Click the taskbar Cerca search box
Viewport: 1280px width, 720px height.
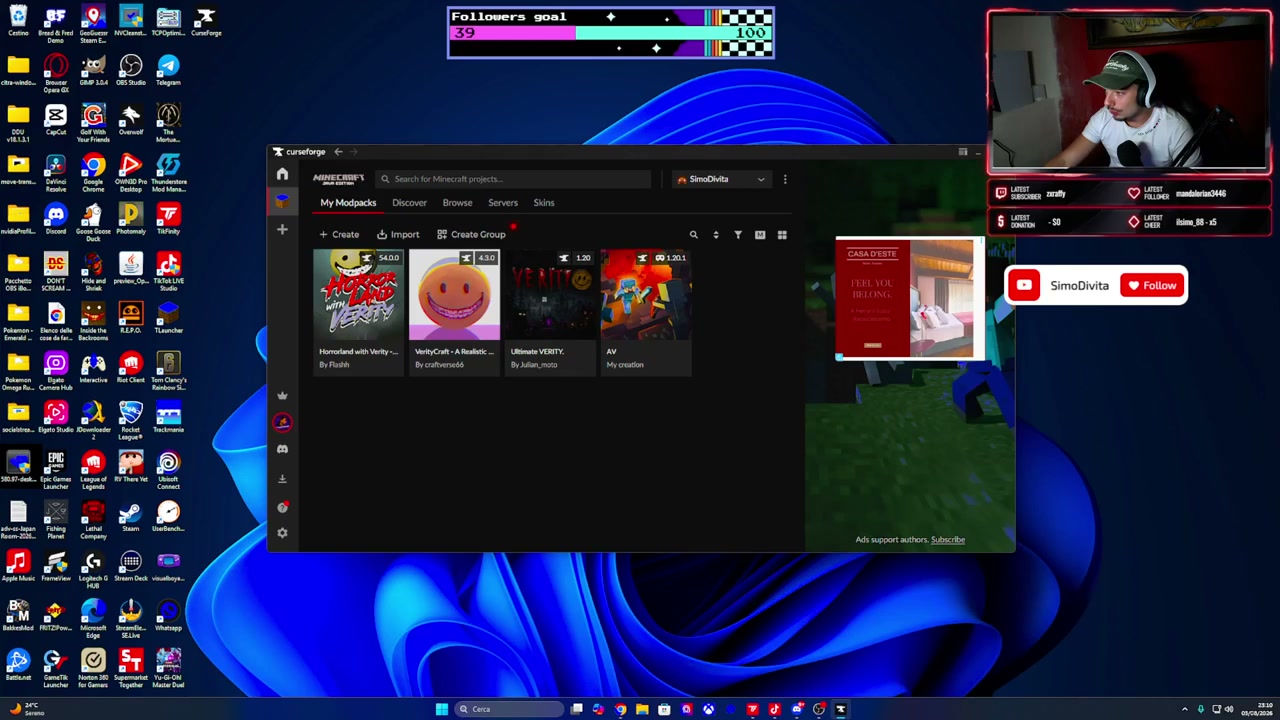508,709
